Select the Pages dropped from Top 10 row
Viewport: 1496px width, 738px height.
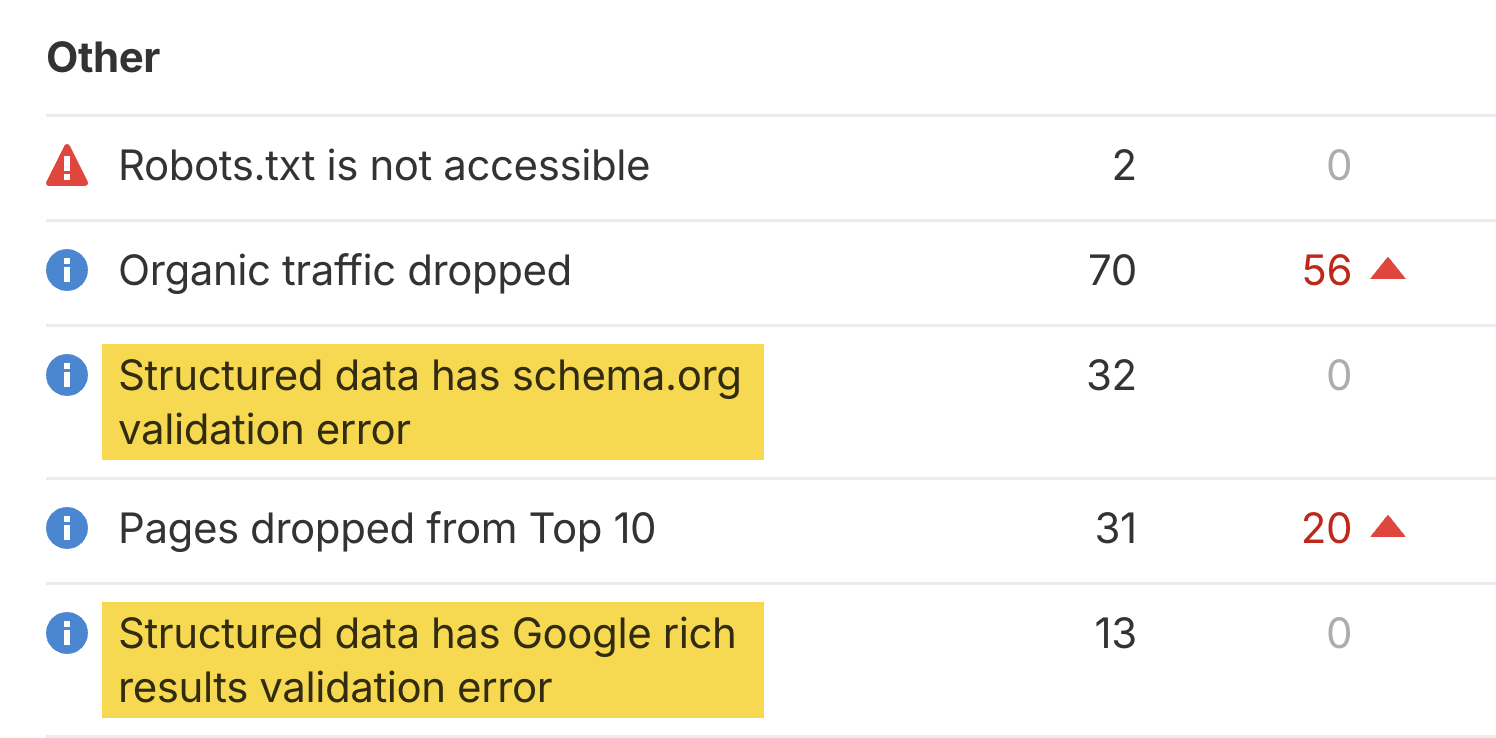pos(386,528)
